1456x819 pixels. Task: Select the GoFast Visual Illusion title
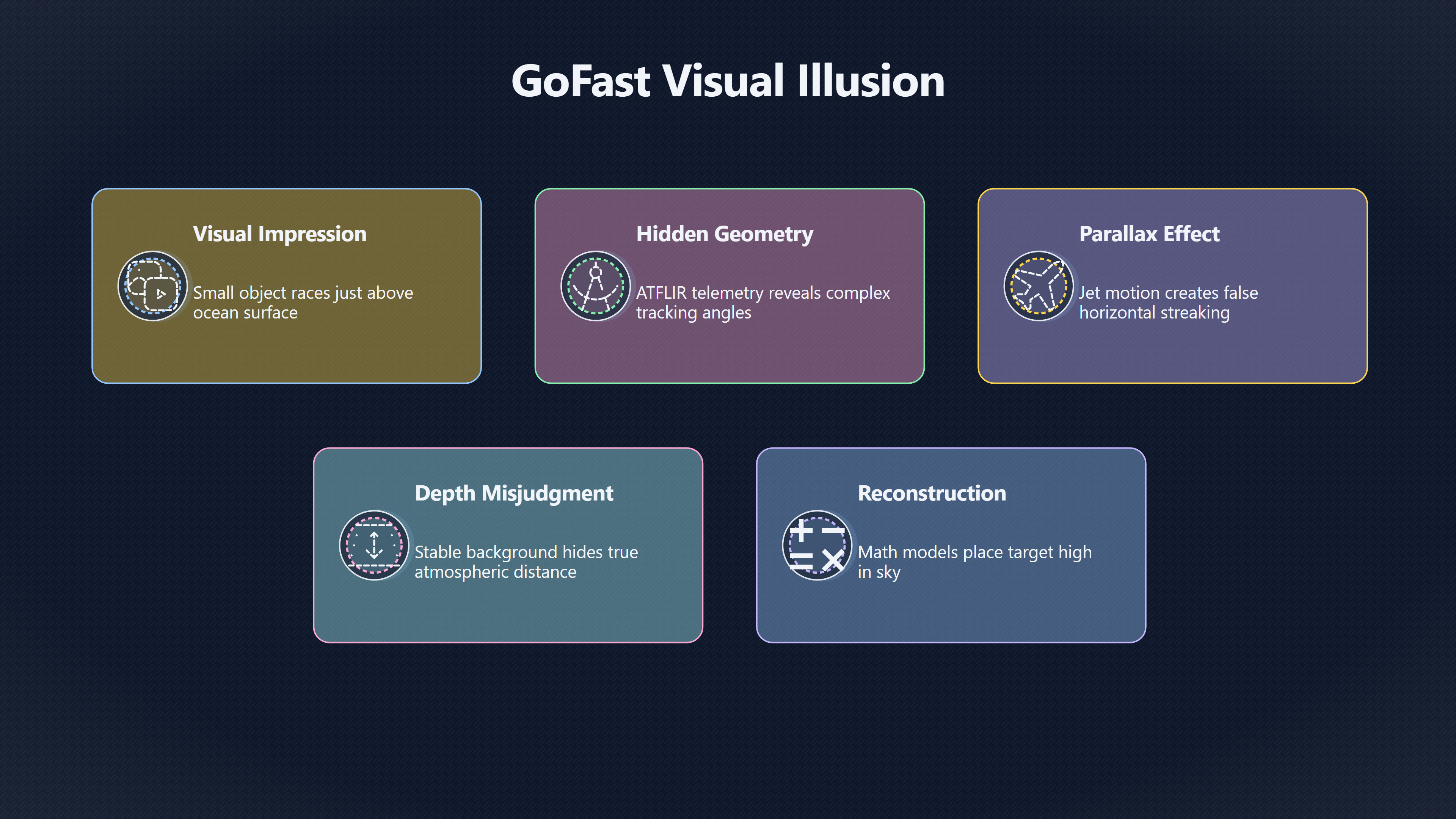(x=728, y=81)
